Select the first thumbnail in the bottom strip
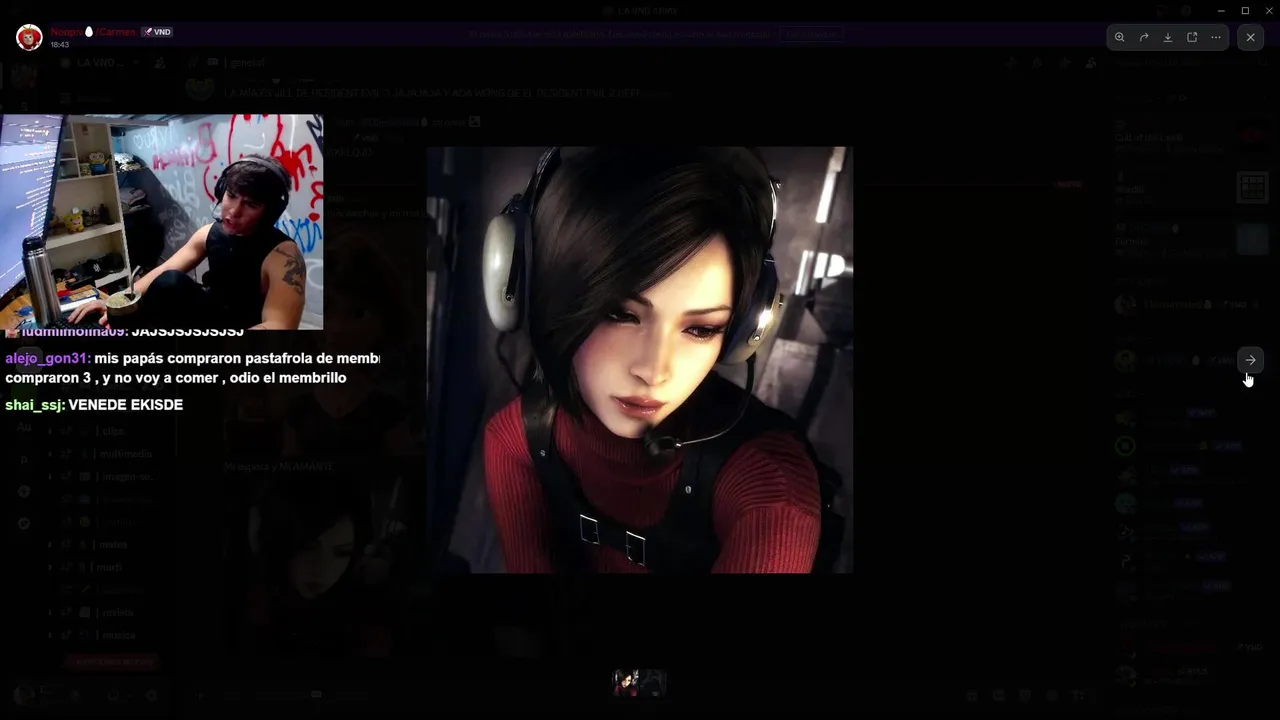Image resolution: width=1280 pixels, height=720 pixels. pos(626,683)
